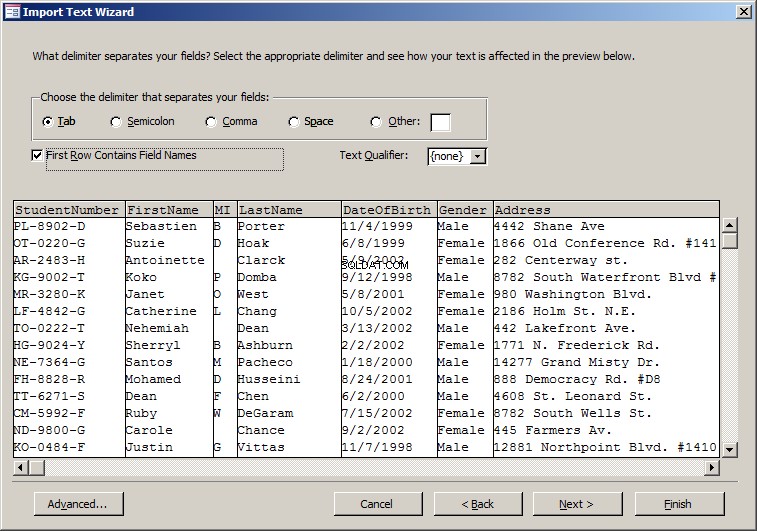Click student number PL-8902-D
757x531 pixels.
coord(50,226)
